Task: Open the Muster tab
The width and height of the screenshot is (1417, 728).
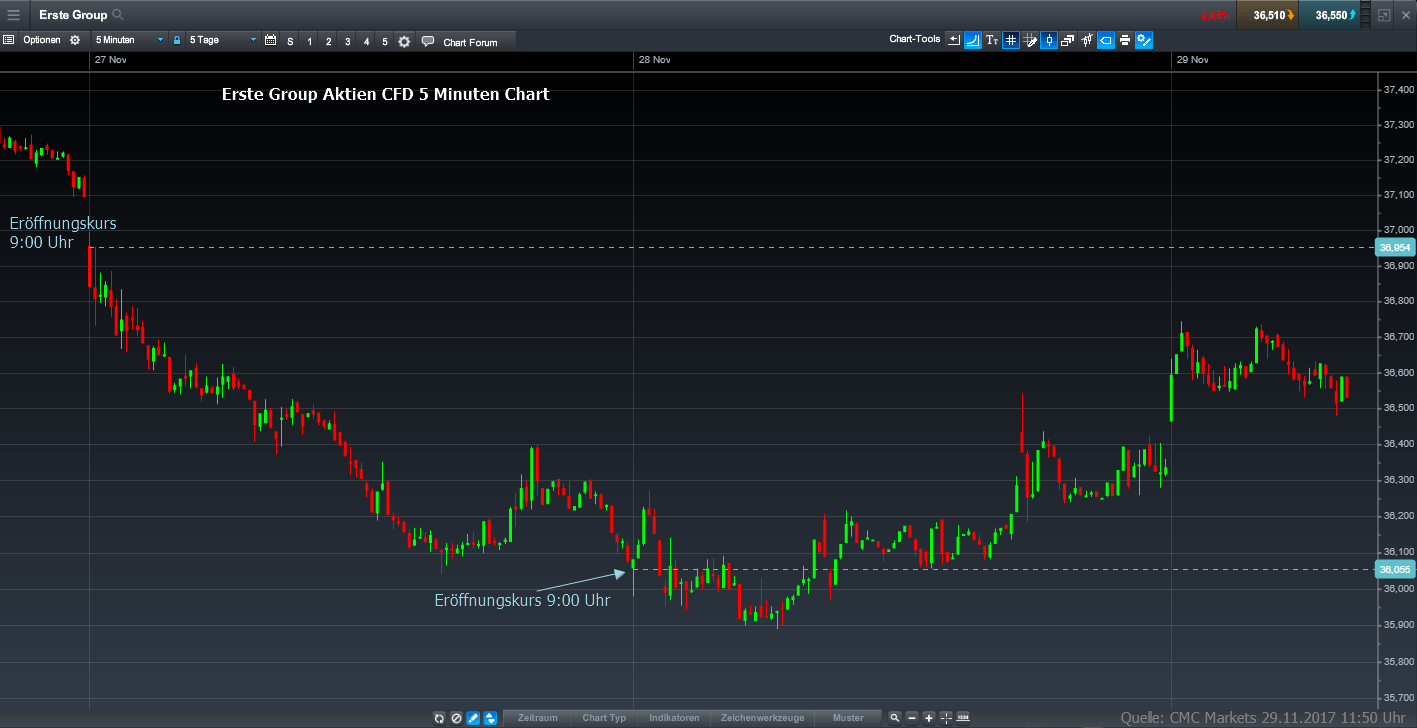Action: [x=848, y=718]
